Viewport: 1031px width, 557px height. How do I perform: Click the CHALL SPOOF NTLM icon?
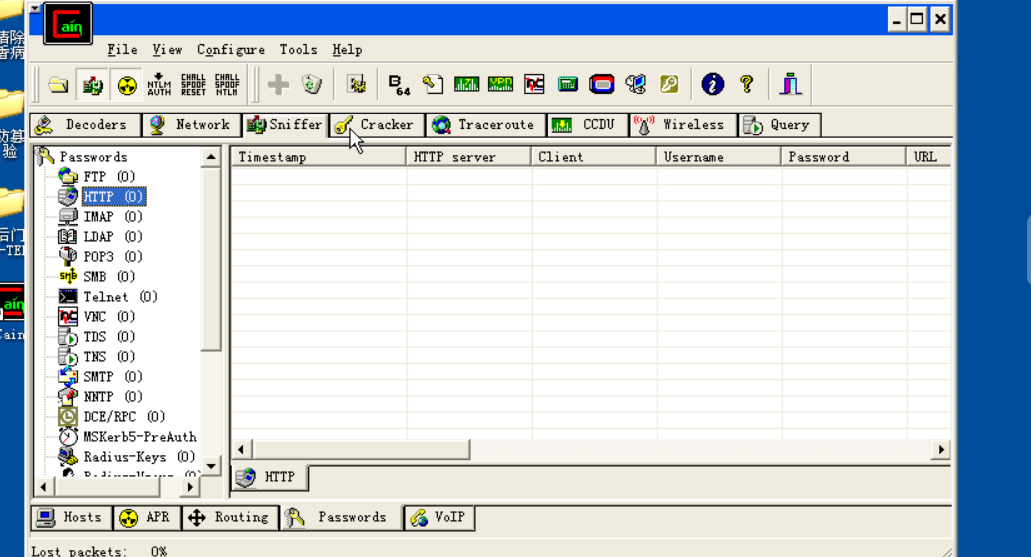228,84
